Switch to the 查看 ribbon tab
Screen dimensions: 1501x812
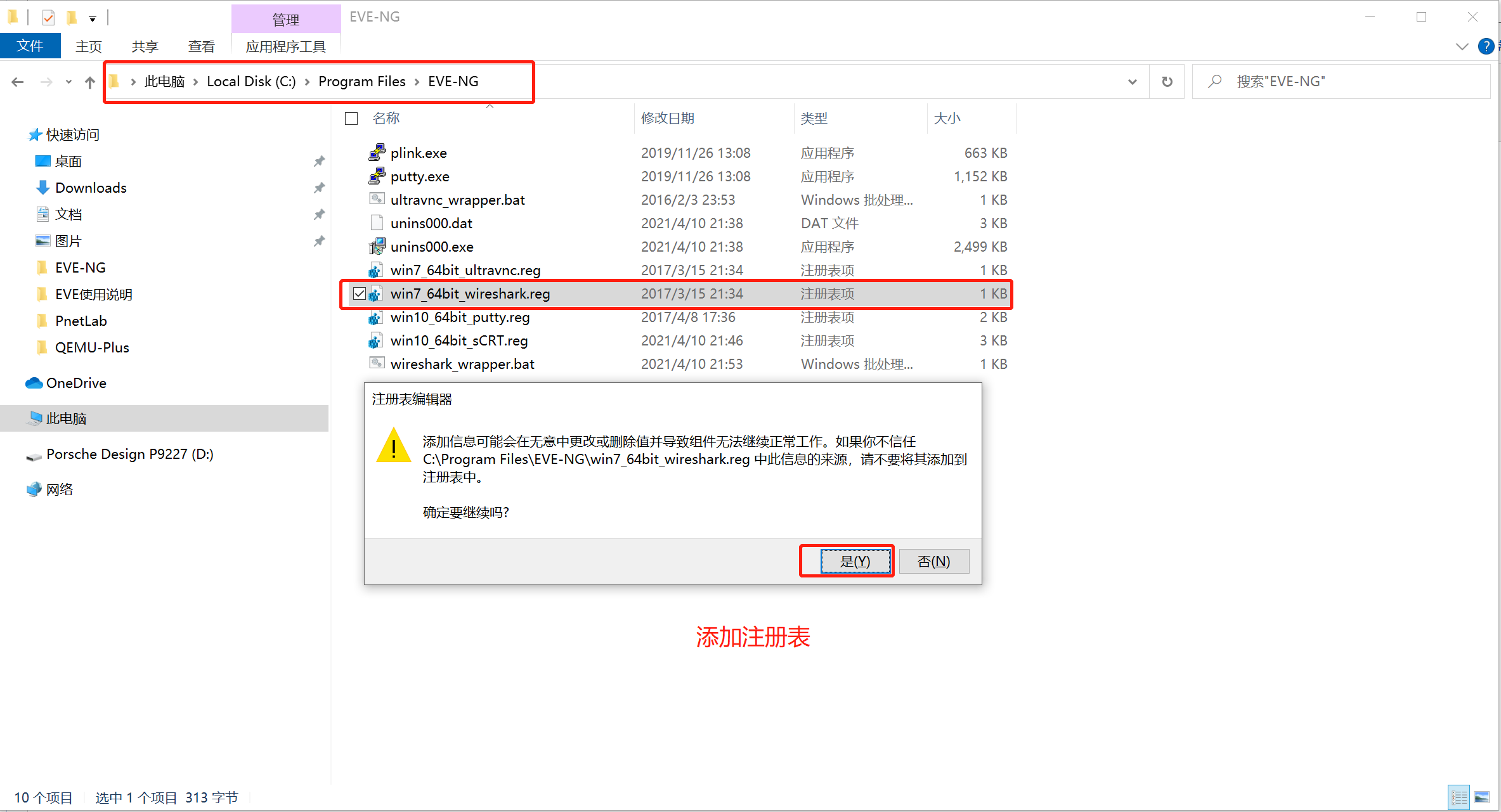click(202, 46)
